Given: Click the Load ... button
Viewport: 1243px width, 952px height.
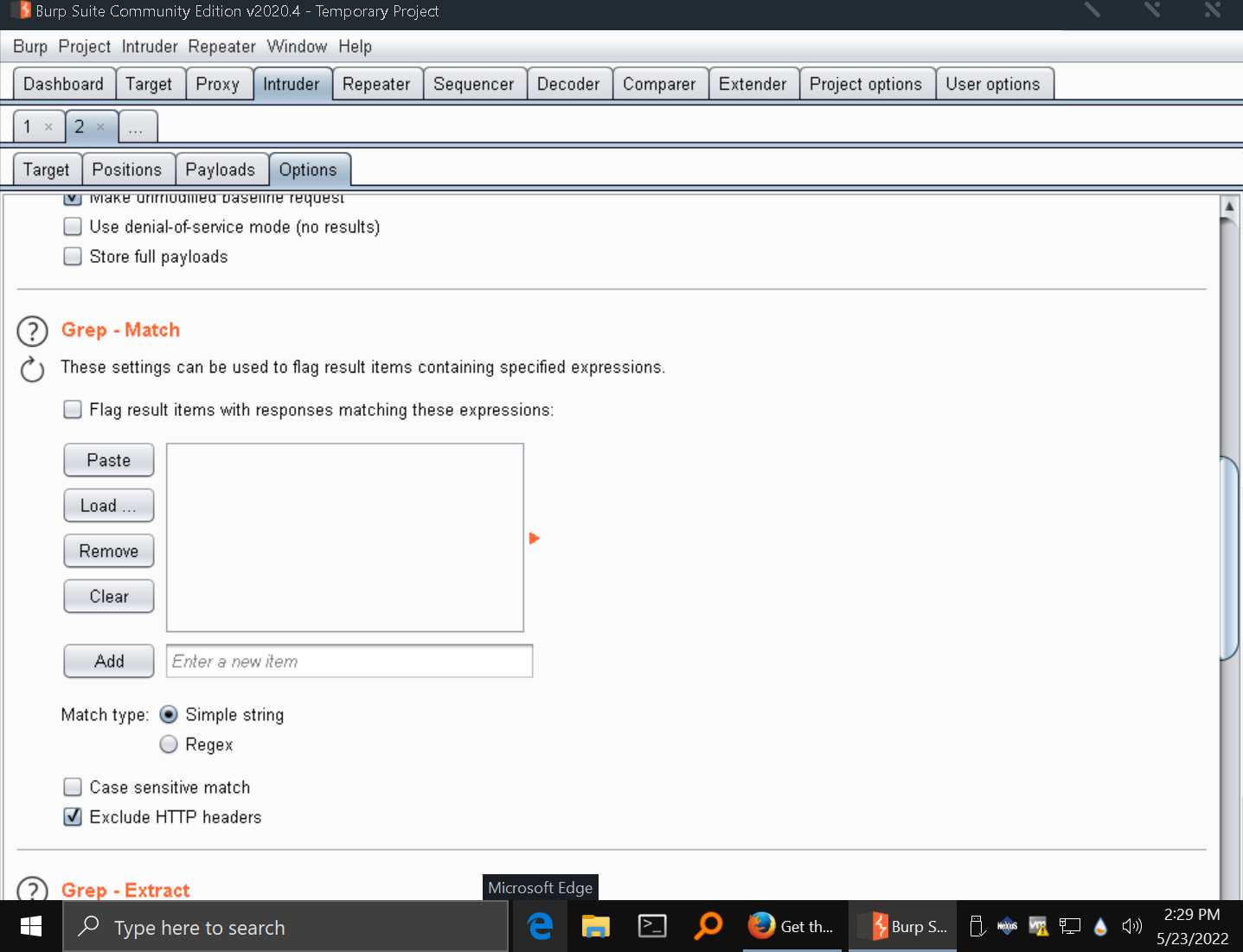Looking at the screenshot, I should pos(109,506).
